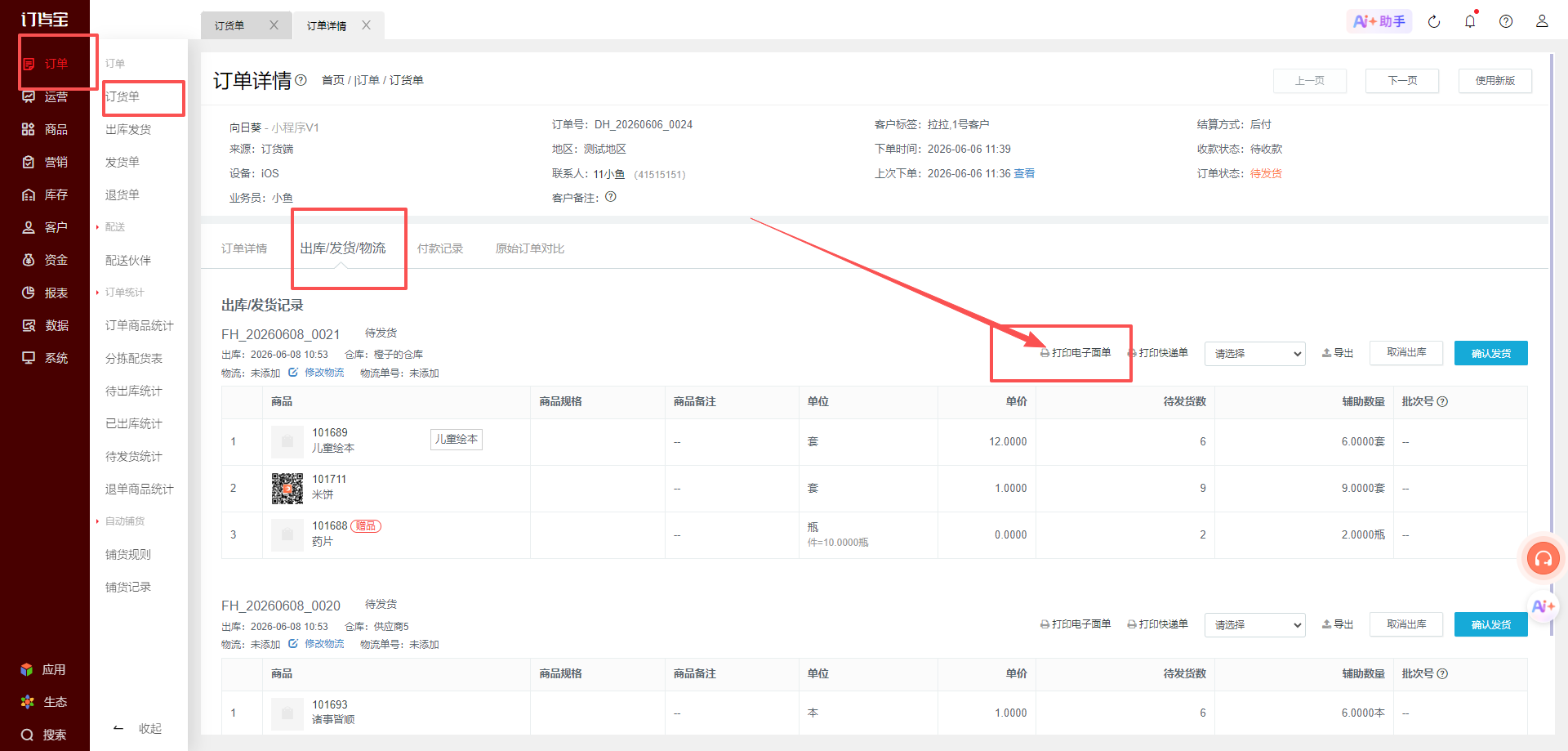This screenshot has width=1568, height=751.
Task: Open the notification bell
Action: 1470,21
